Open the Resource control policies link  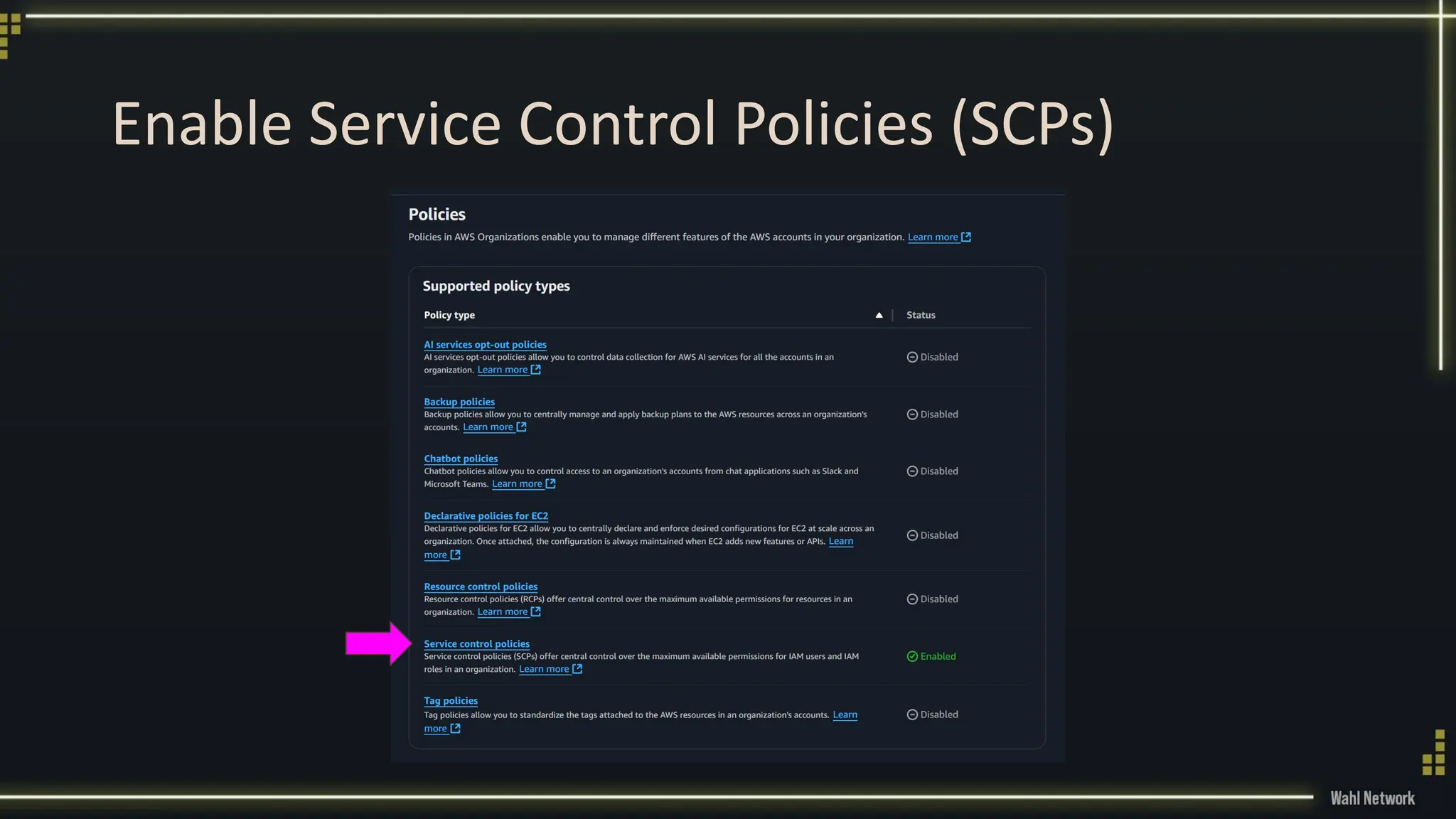click(x=481, y=587)
